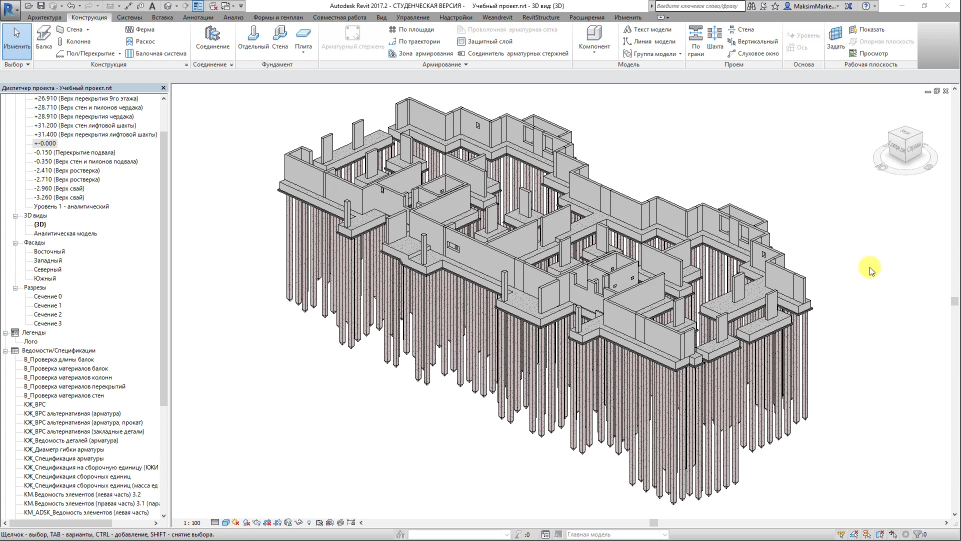Click the search keyword input field
This screenshot has height=541, width=961.
(x=700, y=7)
